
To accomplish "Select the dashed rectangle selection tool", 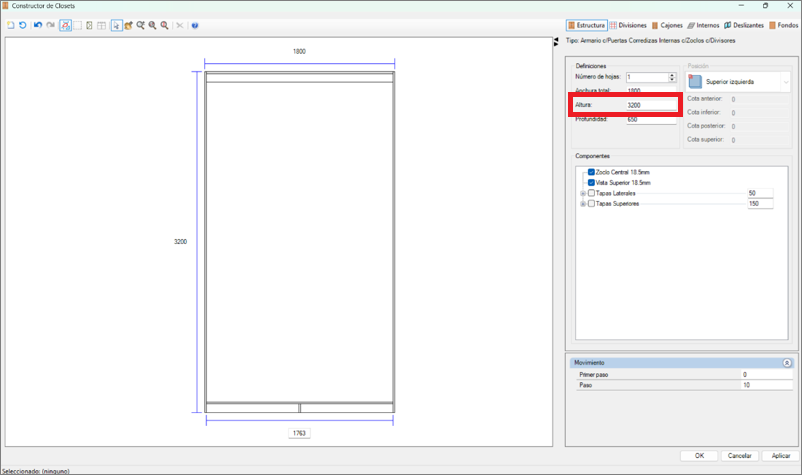I will (x=78, y=25).
